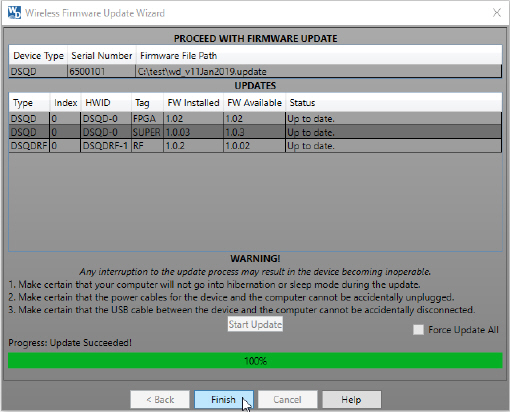Click the FW Installed column header

(193, 102)
